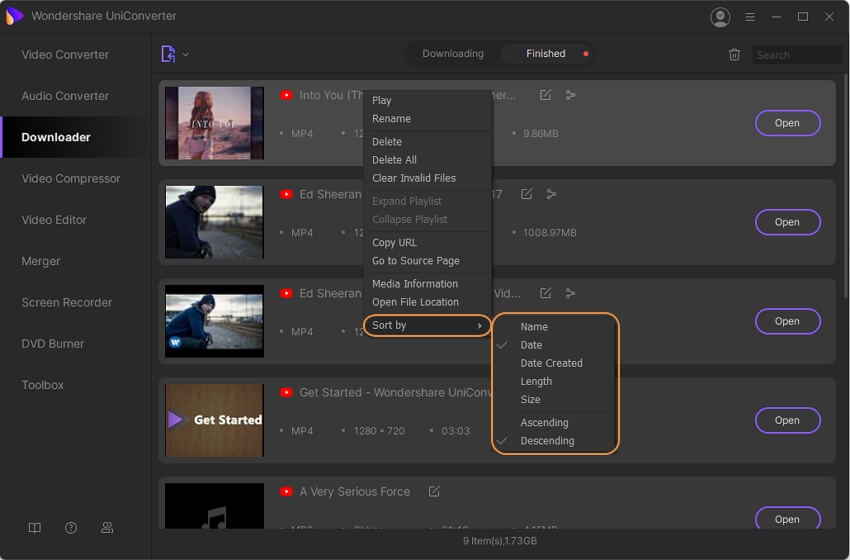Go to Video Compressor in sidebar
This screenshot has width=850, height=560.
pos(71,179)
